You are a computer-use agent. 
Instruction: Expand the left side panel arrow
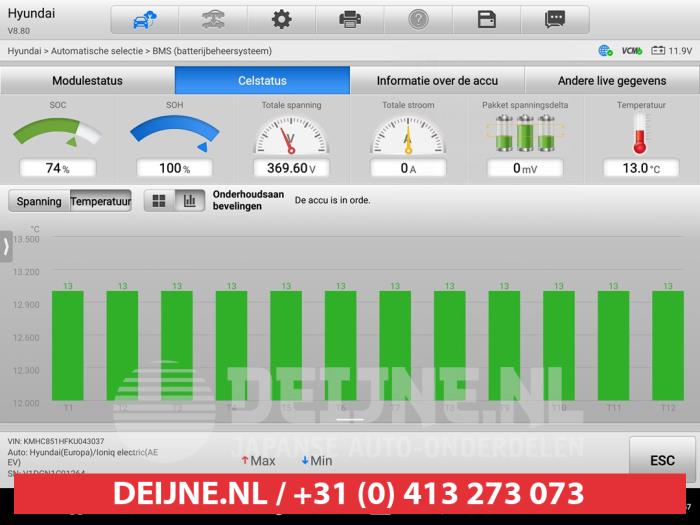(6, 246)
